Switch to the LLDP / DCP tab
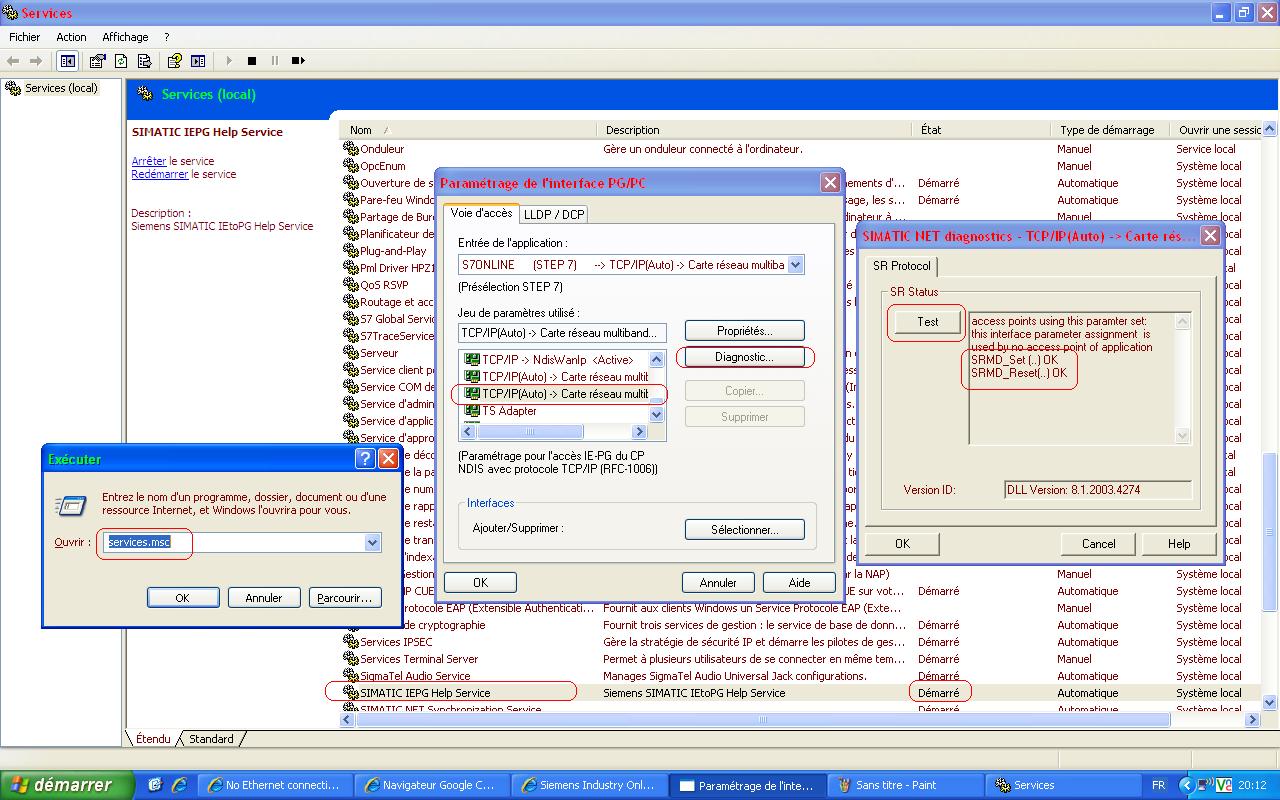 (x=554, y=214)
